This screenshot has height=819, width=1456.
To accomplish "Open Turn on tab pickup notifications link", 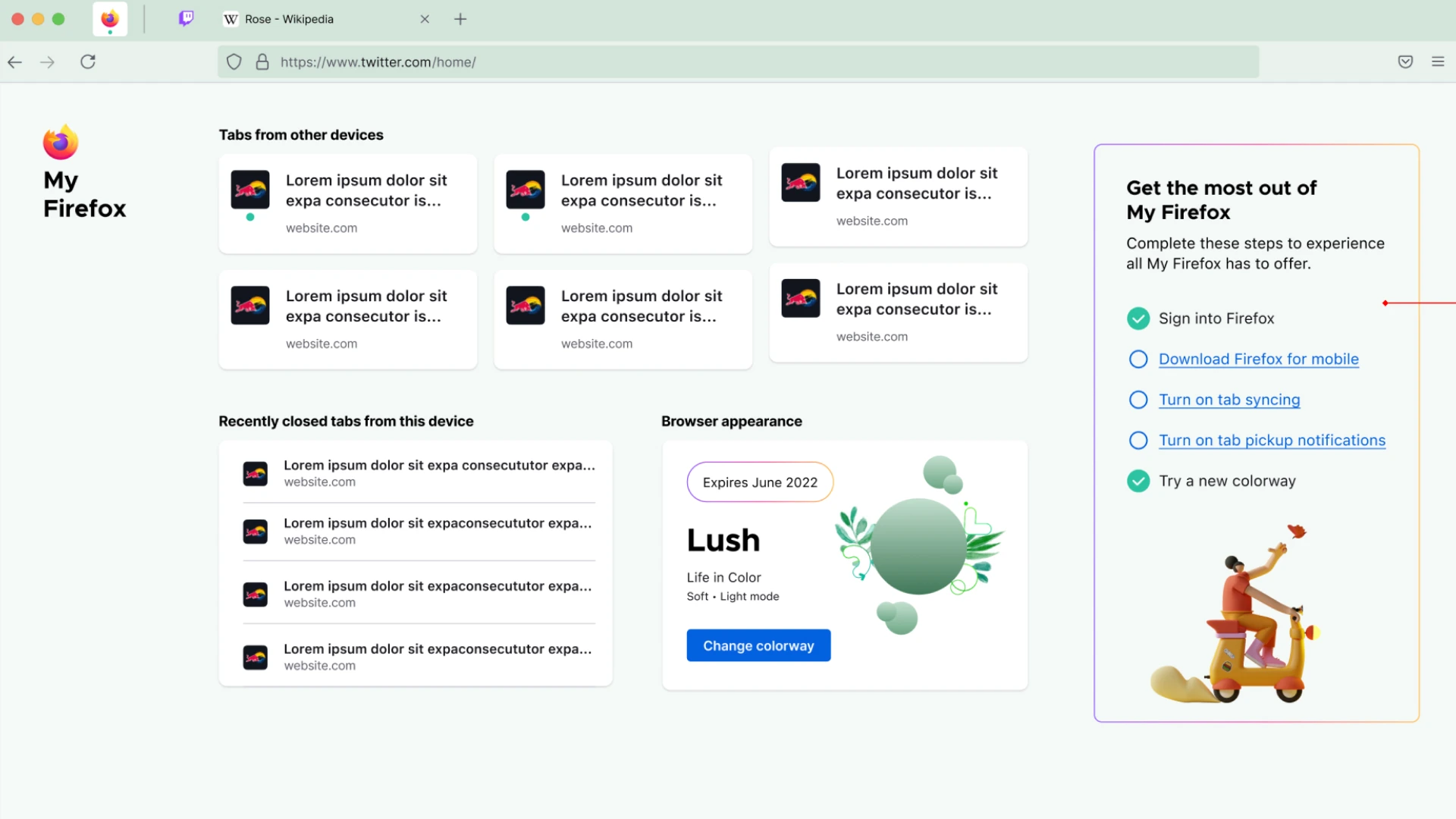I will (1272, 441).
